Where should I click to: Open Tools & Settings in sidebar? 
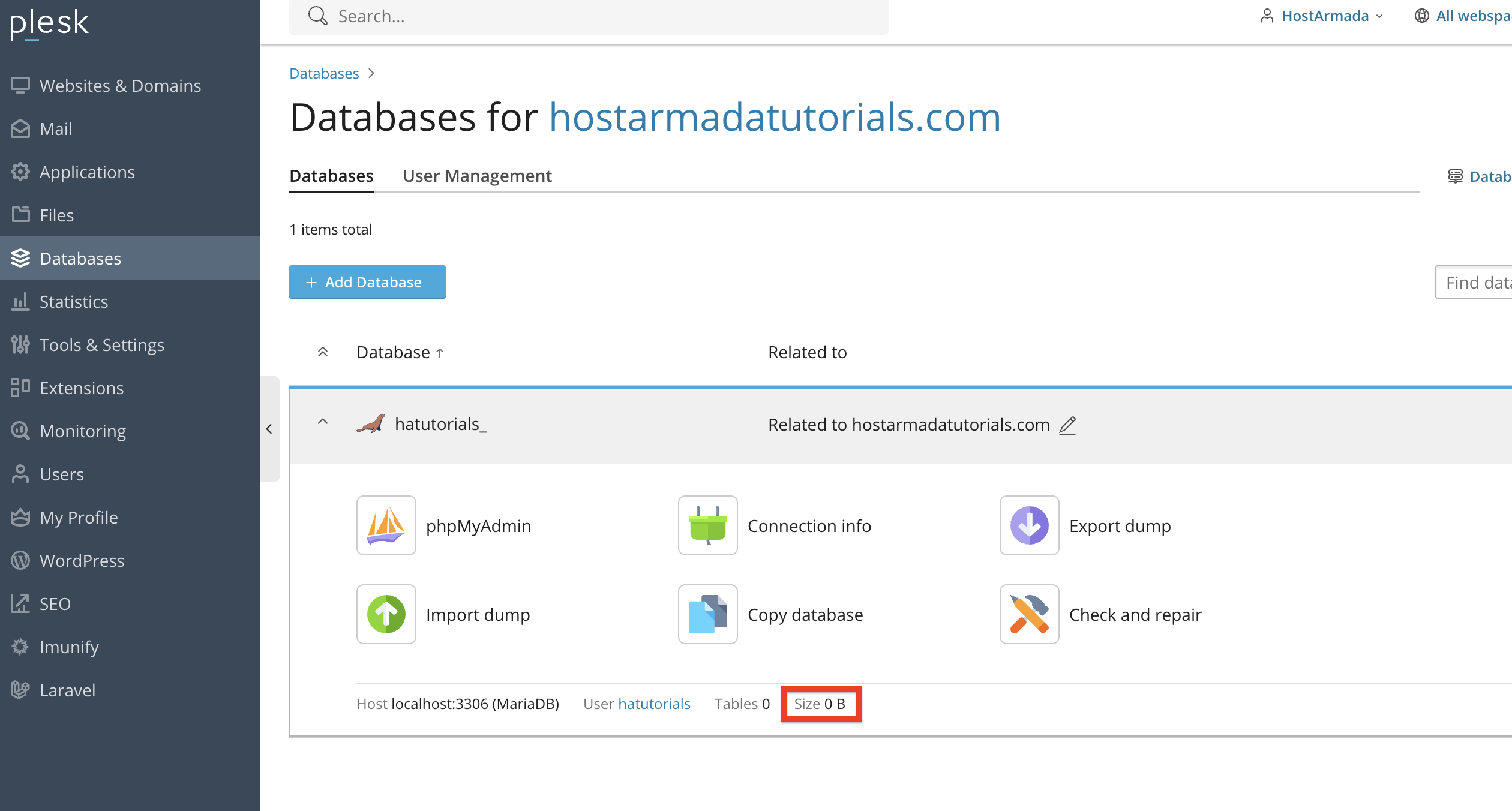[130, 345]
